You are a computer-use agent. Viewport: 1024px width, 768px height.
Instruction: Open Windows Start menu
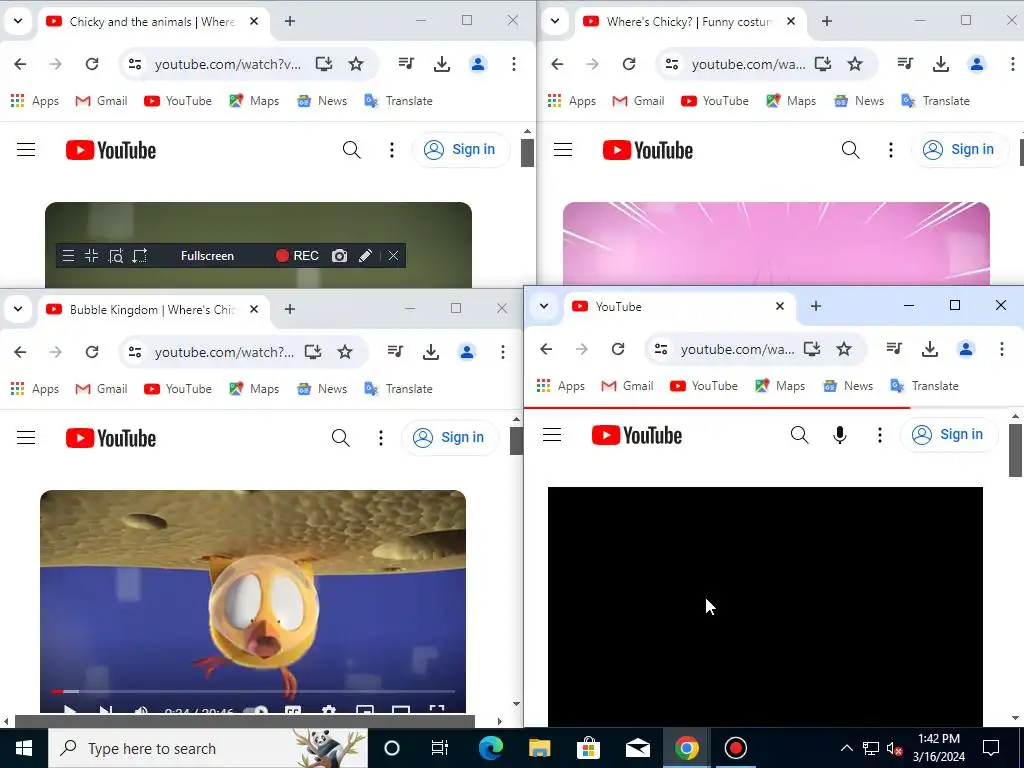pos(24,748)
